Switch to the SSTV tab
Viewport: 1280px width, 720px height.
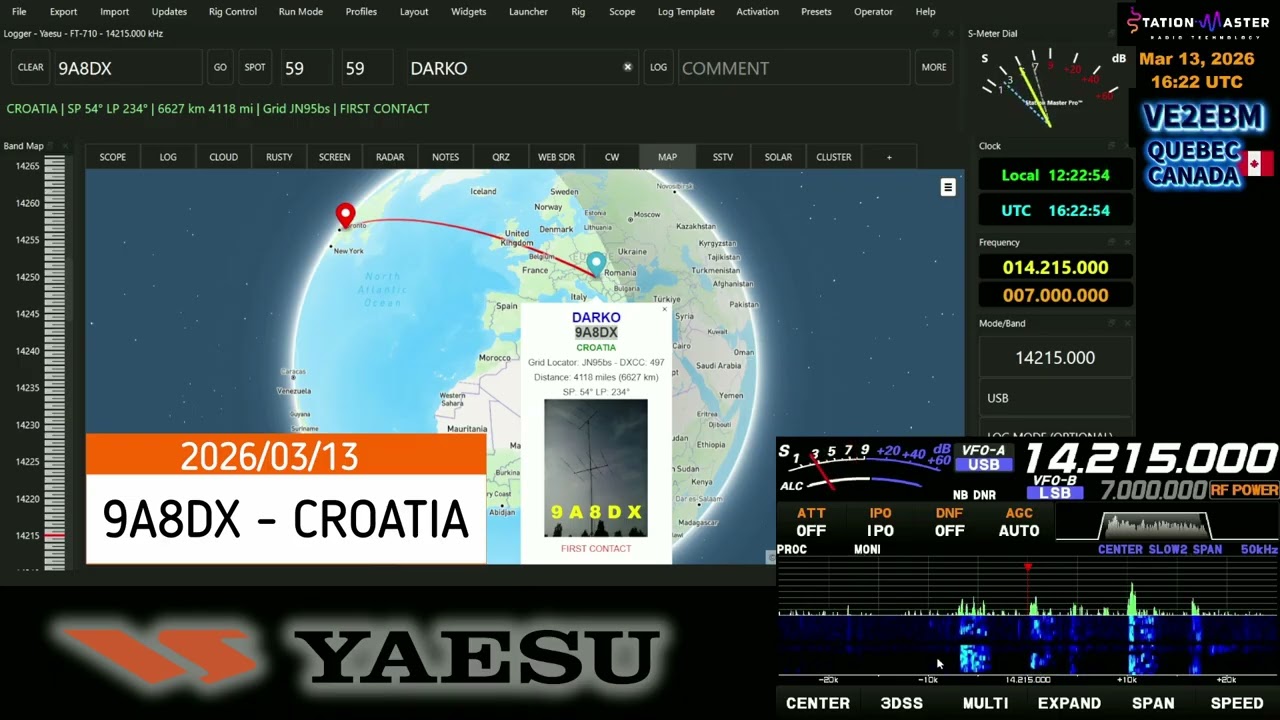click(x=723, y=157)
